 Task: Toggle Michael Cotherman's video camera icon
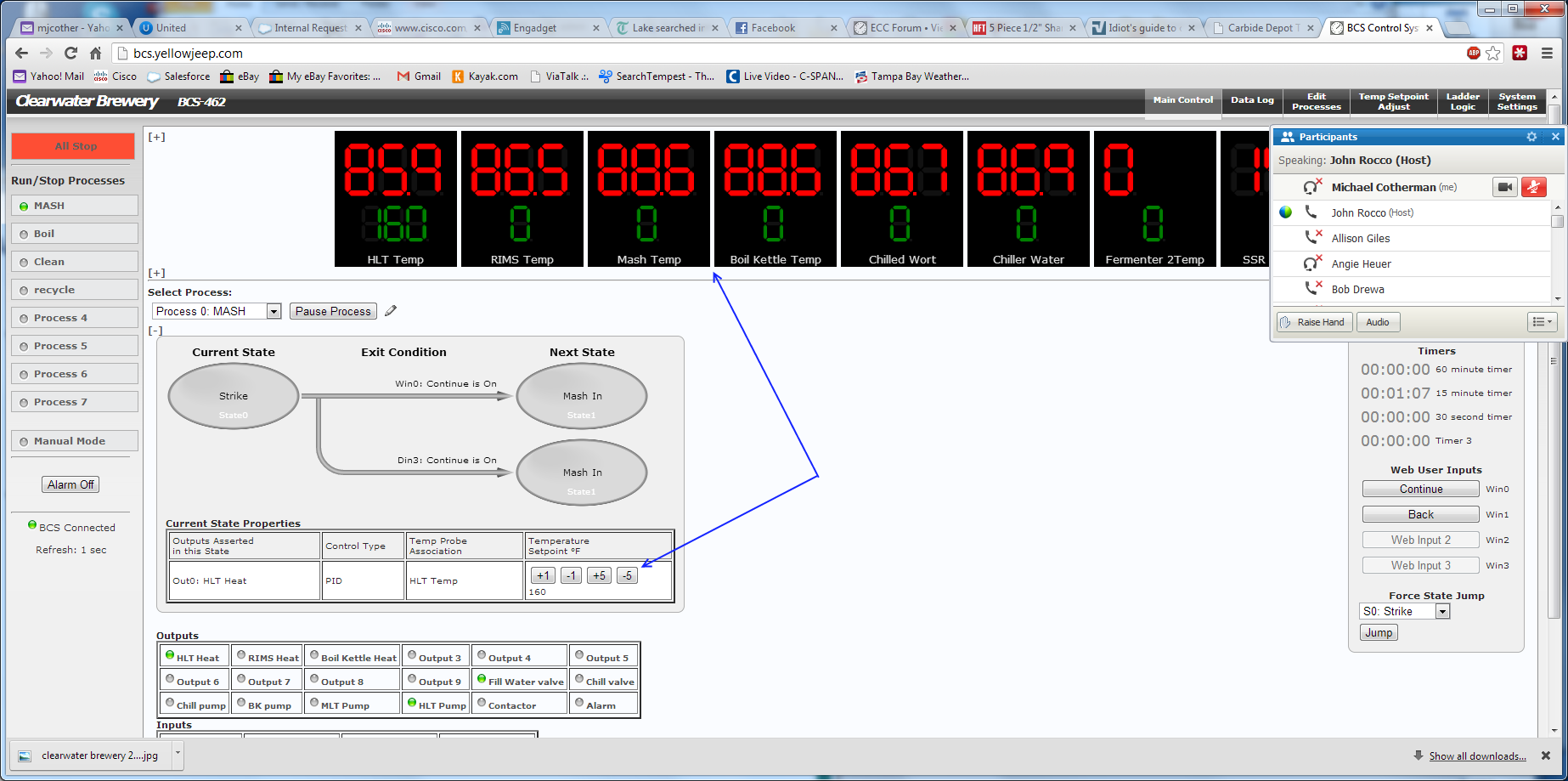pyautogui.click(x=1505, y=187)
